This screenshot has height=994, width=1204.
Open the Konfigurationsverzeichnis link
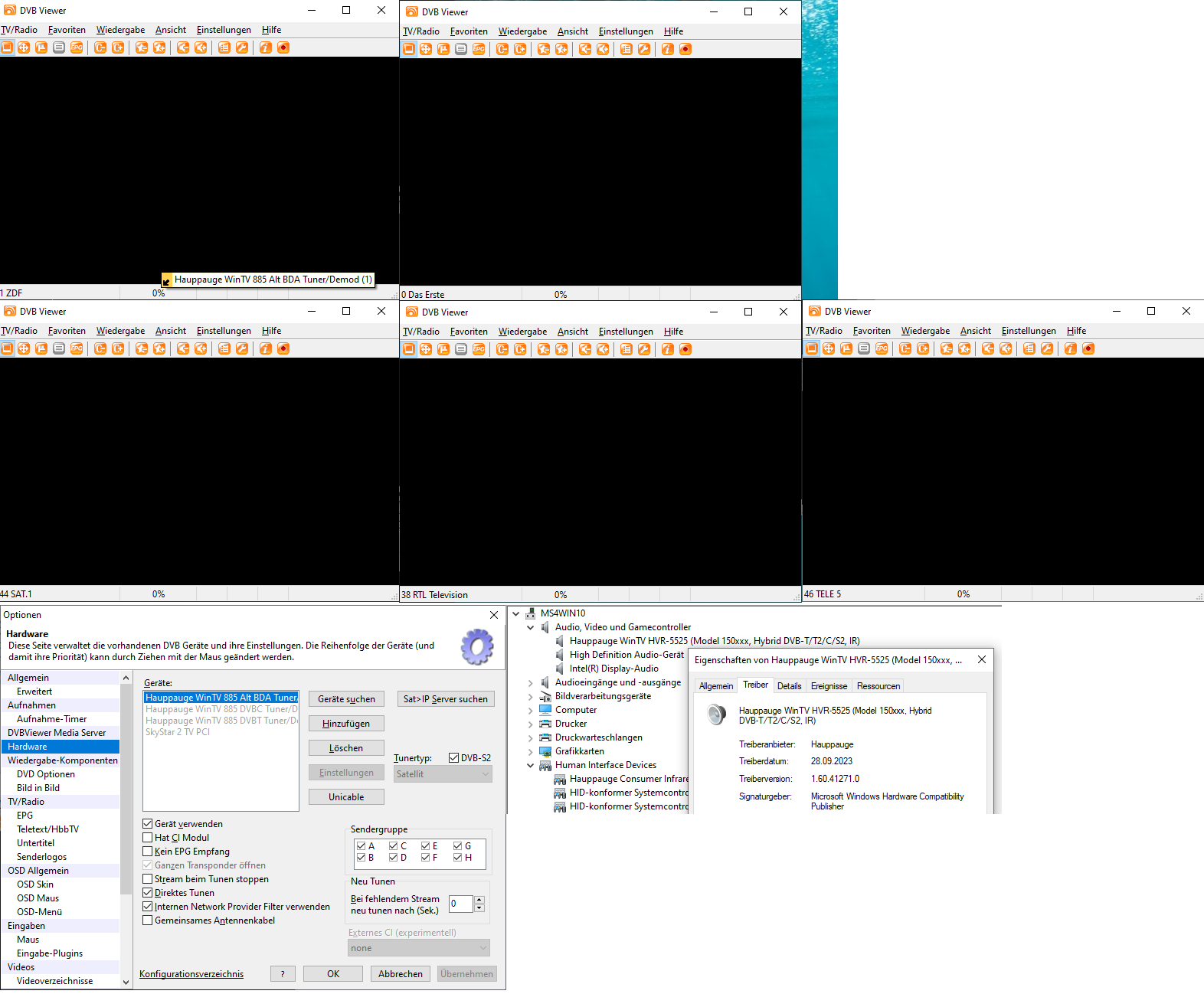coord(191,974)
